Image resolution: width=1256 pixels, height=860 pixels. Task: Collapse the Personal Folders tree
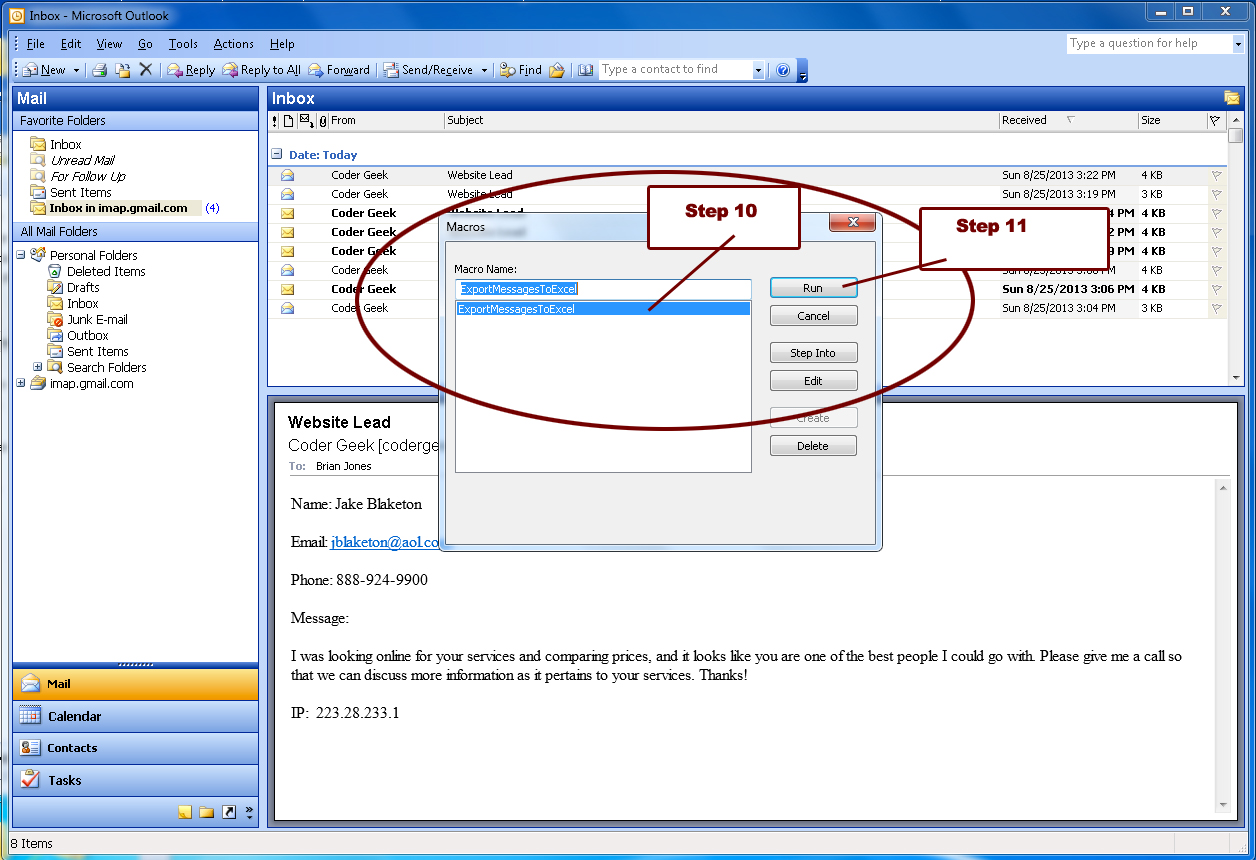click(x=21, y=255)
